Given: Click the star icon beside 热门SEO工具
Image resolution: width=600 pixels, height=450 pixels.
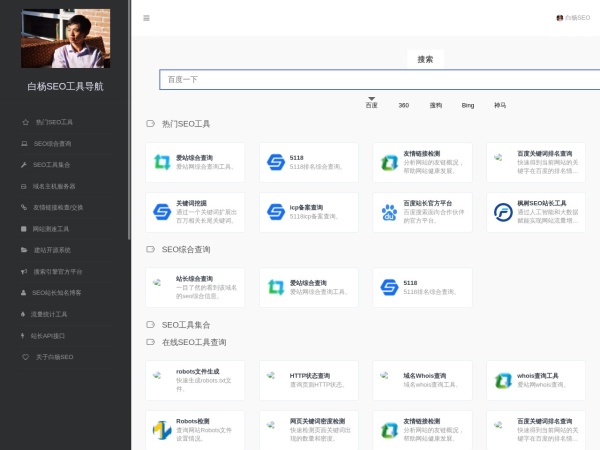Looking at the screenshot, I should pos(25,122).
